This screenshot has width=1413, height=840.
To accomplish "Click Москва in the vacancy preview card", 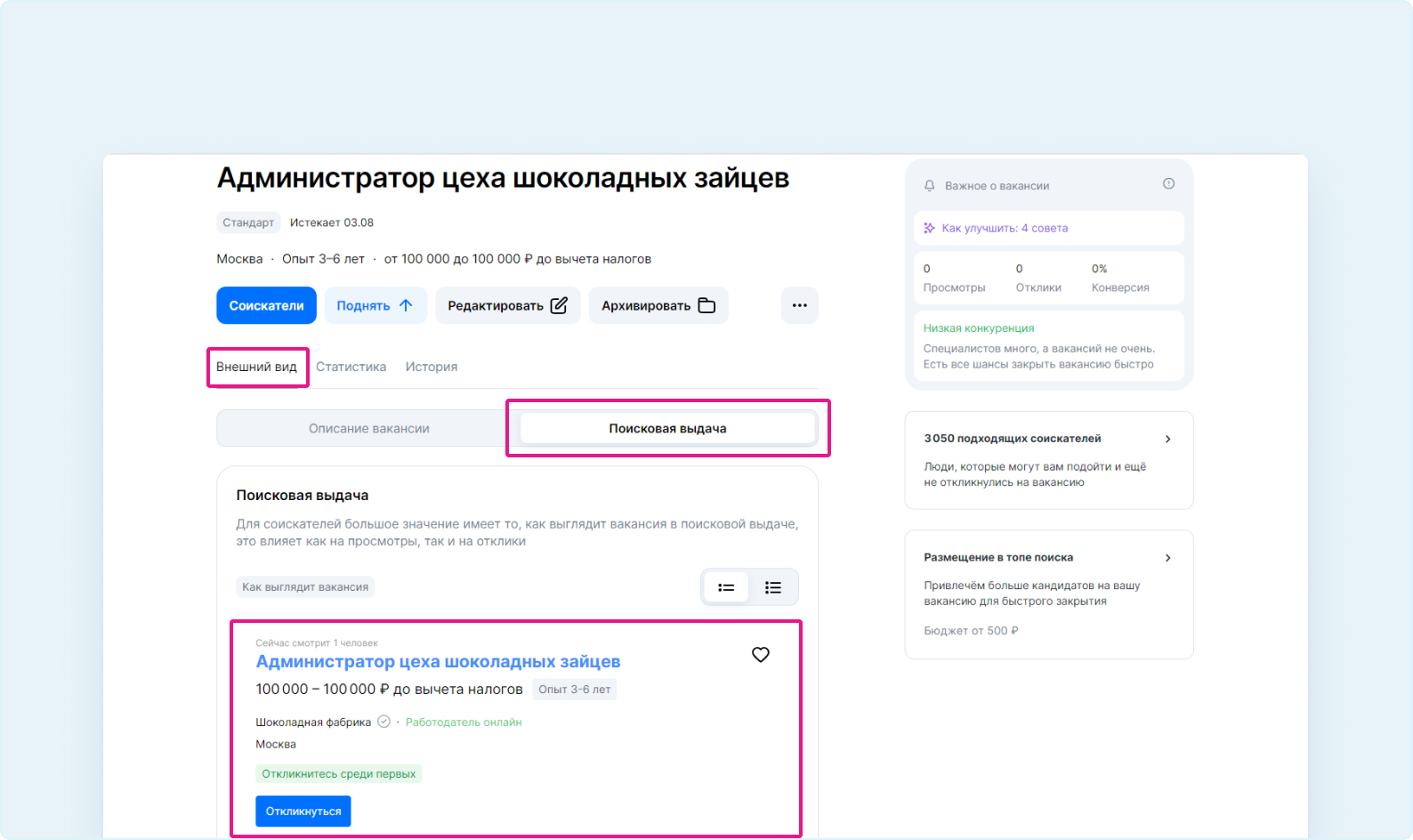I will point(276,745).
